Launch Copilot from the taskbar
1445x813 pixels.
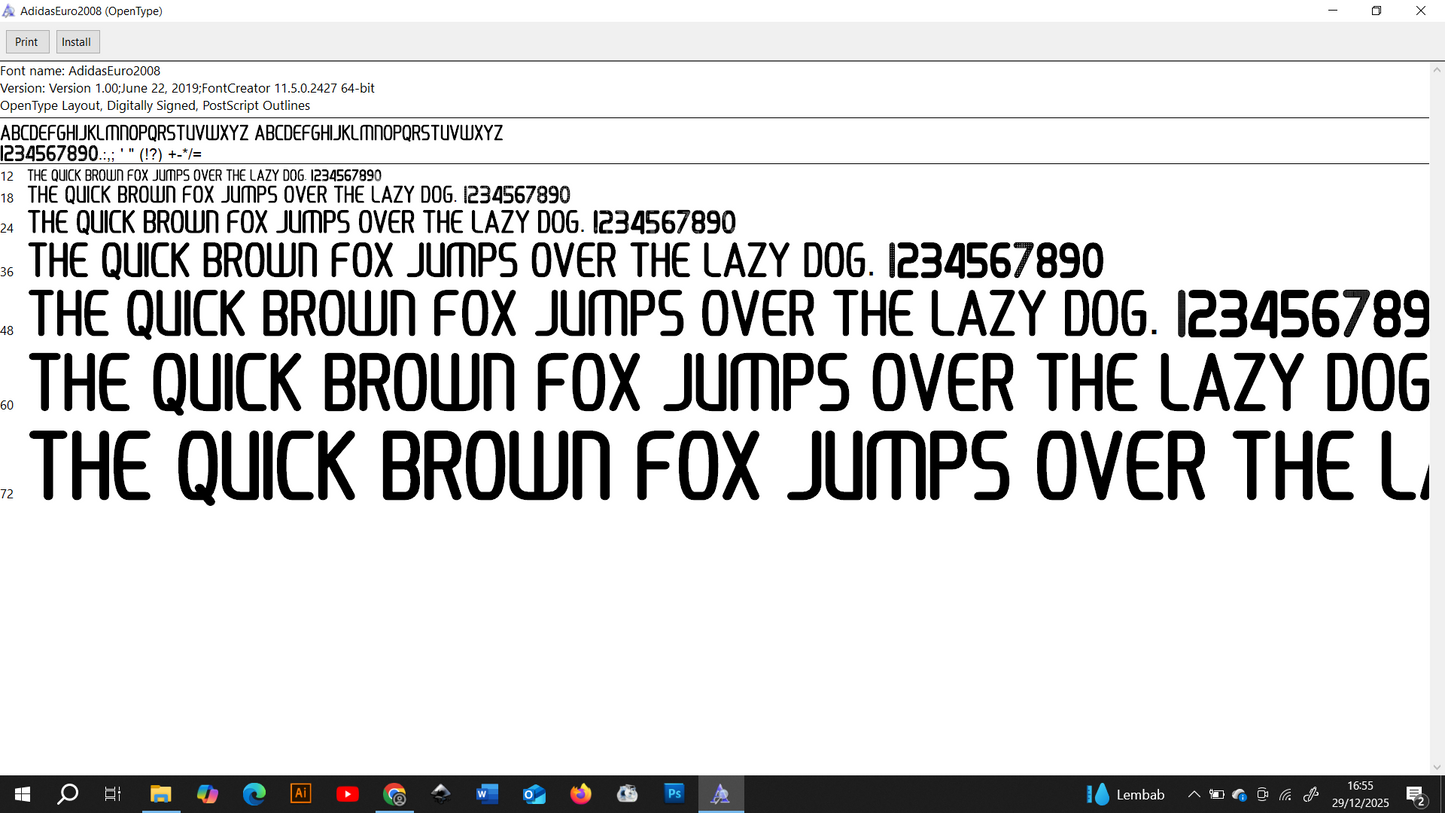coord(207,795)
